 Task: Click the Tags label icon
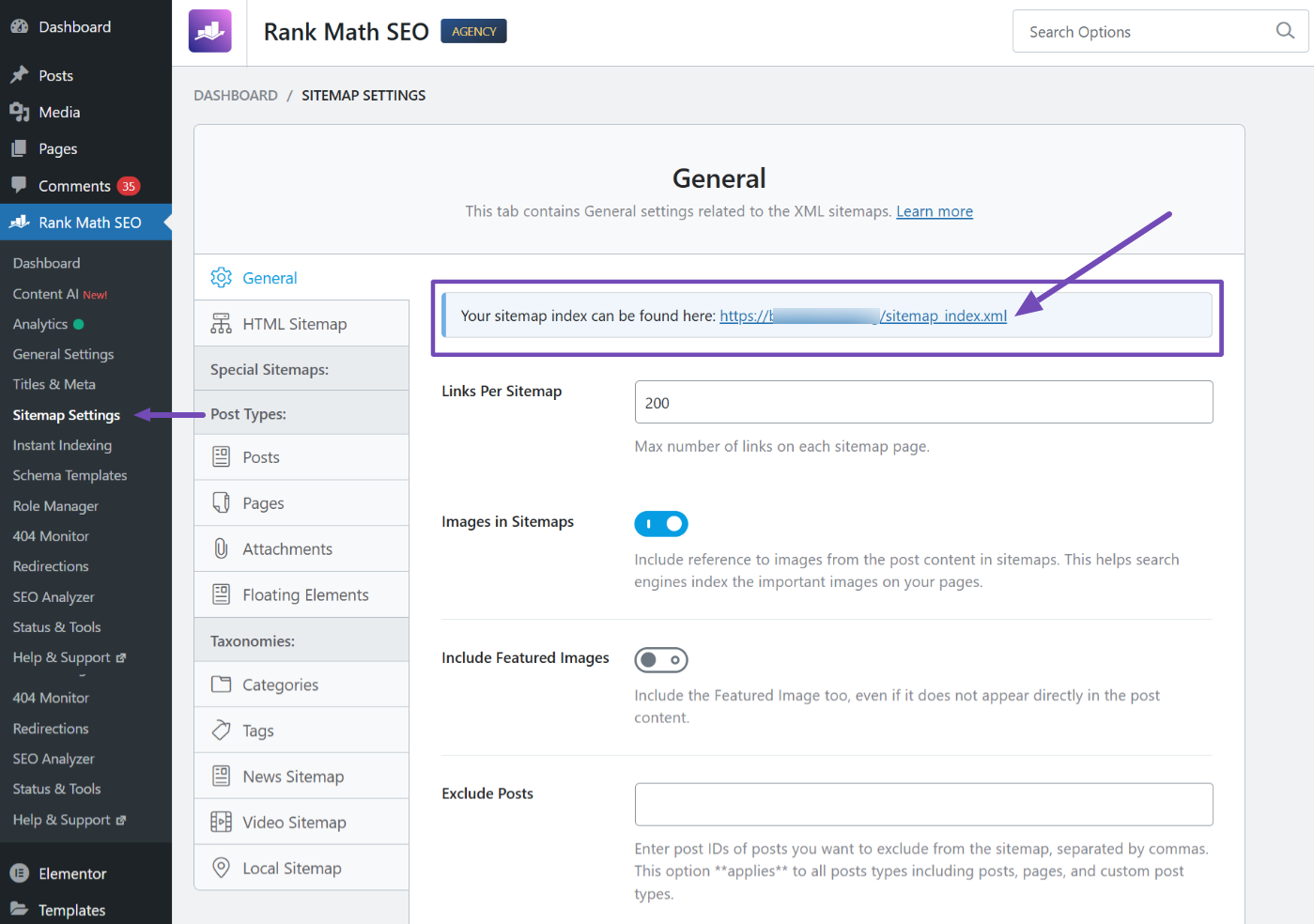(x=221, y=730)
